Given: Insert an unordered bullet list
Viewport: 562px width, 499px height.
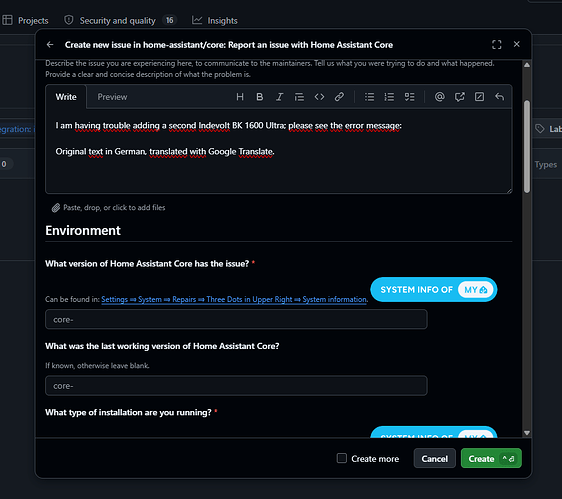Looking at the screenshot, I should tap(369, 97).
